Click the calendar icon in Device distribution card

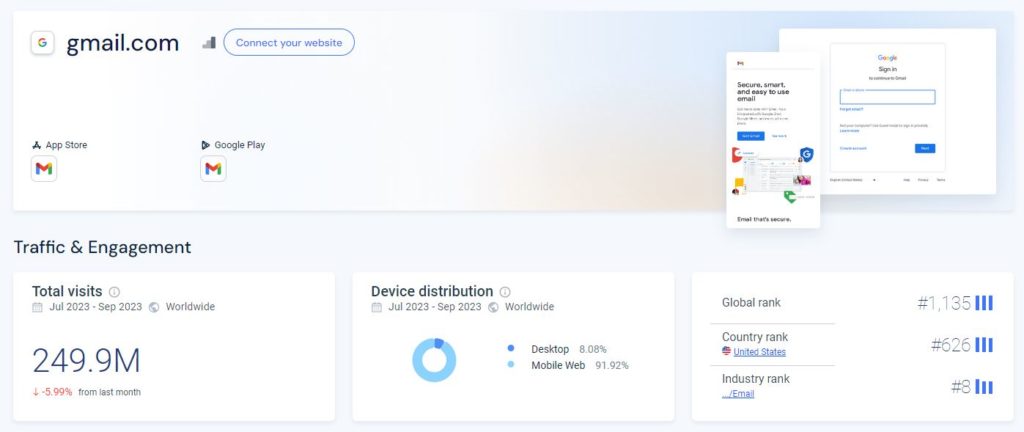coord(377,307)
